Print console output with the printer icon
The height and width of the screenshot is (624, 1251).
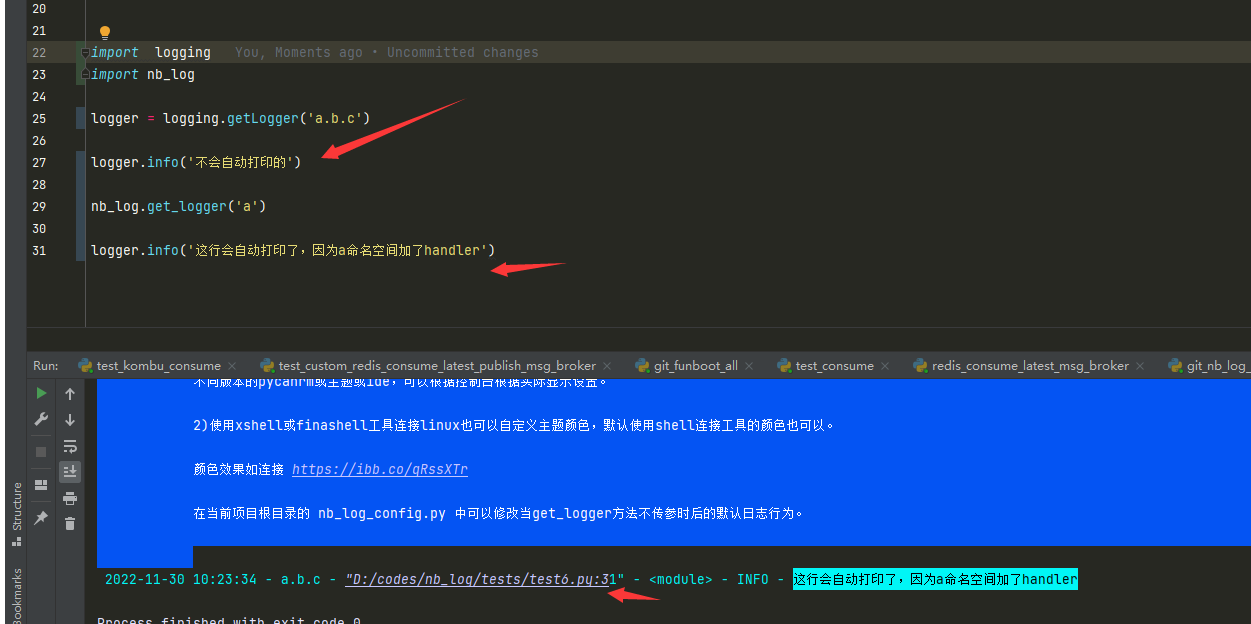pos(70,498)
